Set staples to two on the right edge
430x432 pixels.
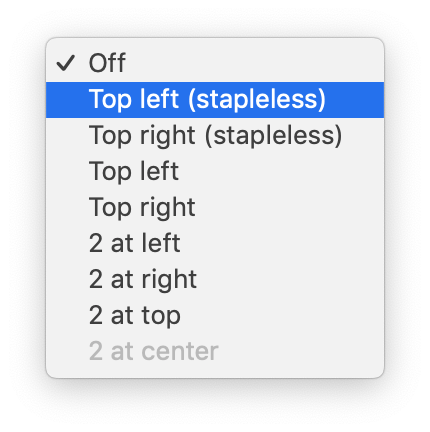coord(215,280)
